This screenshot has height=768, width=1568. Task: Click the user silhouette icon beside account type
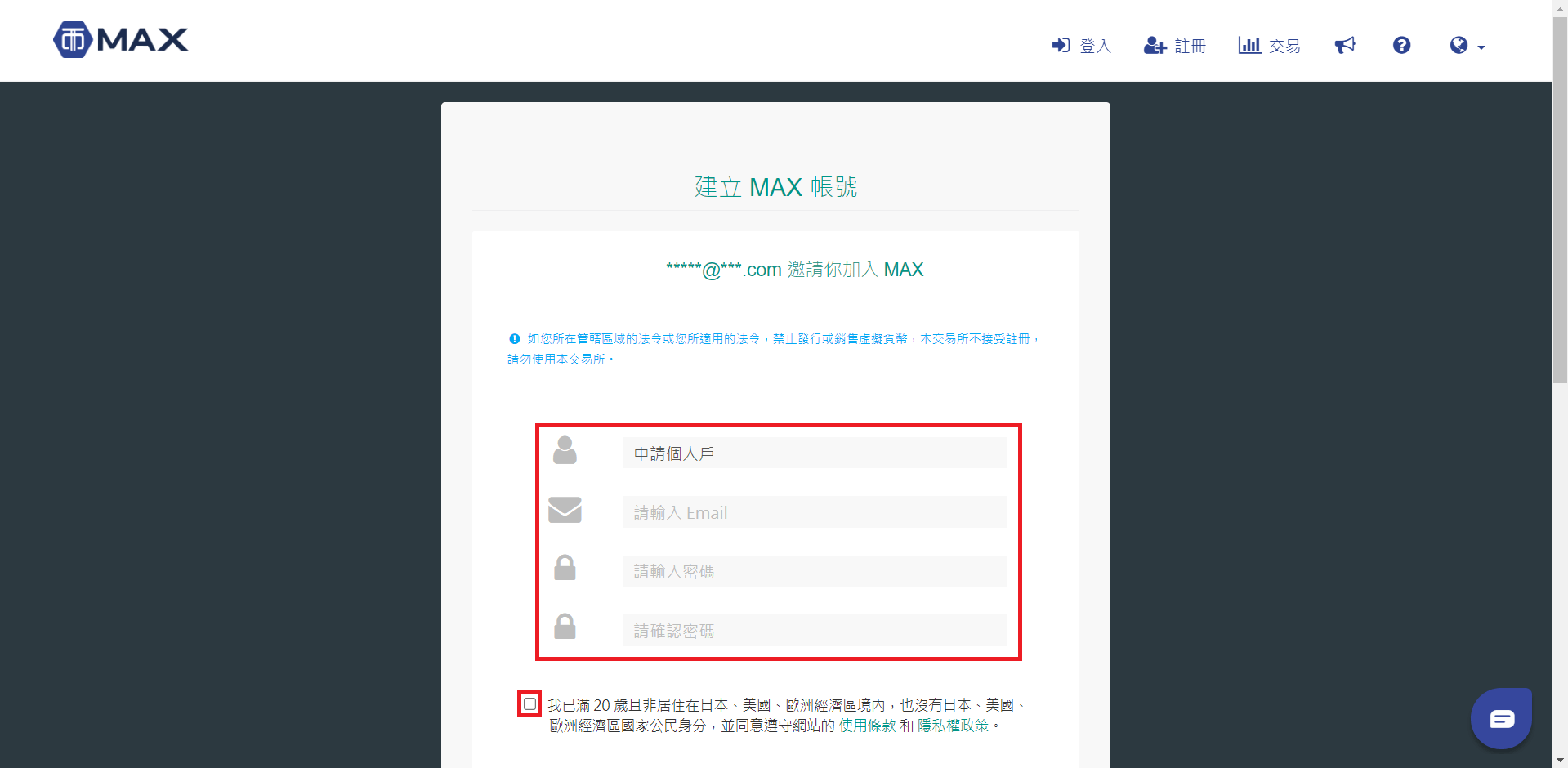pos(565,450)
